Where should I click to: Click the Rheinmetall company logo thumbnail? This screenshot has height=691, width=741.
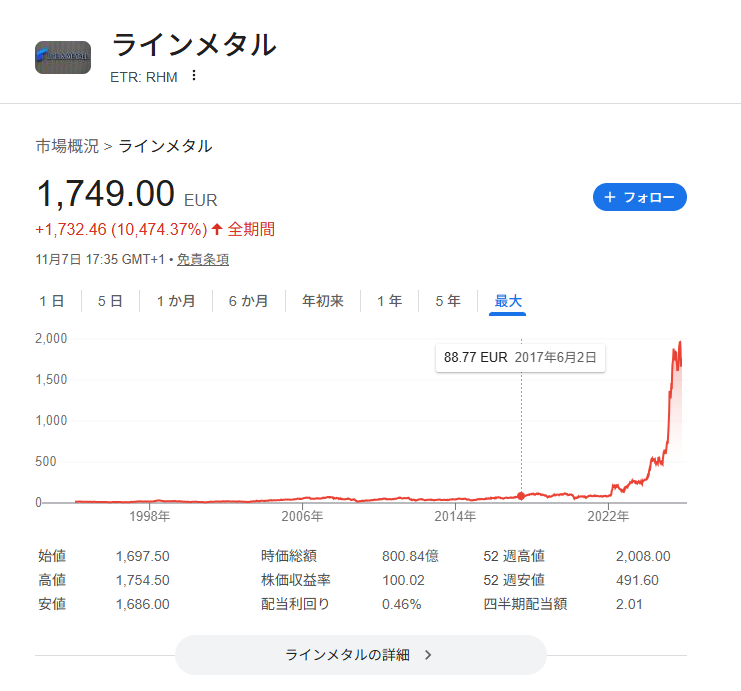point(63,57)
